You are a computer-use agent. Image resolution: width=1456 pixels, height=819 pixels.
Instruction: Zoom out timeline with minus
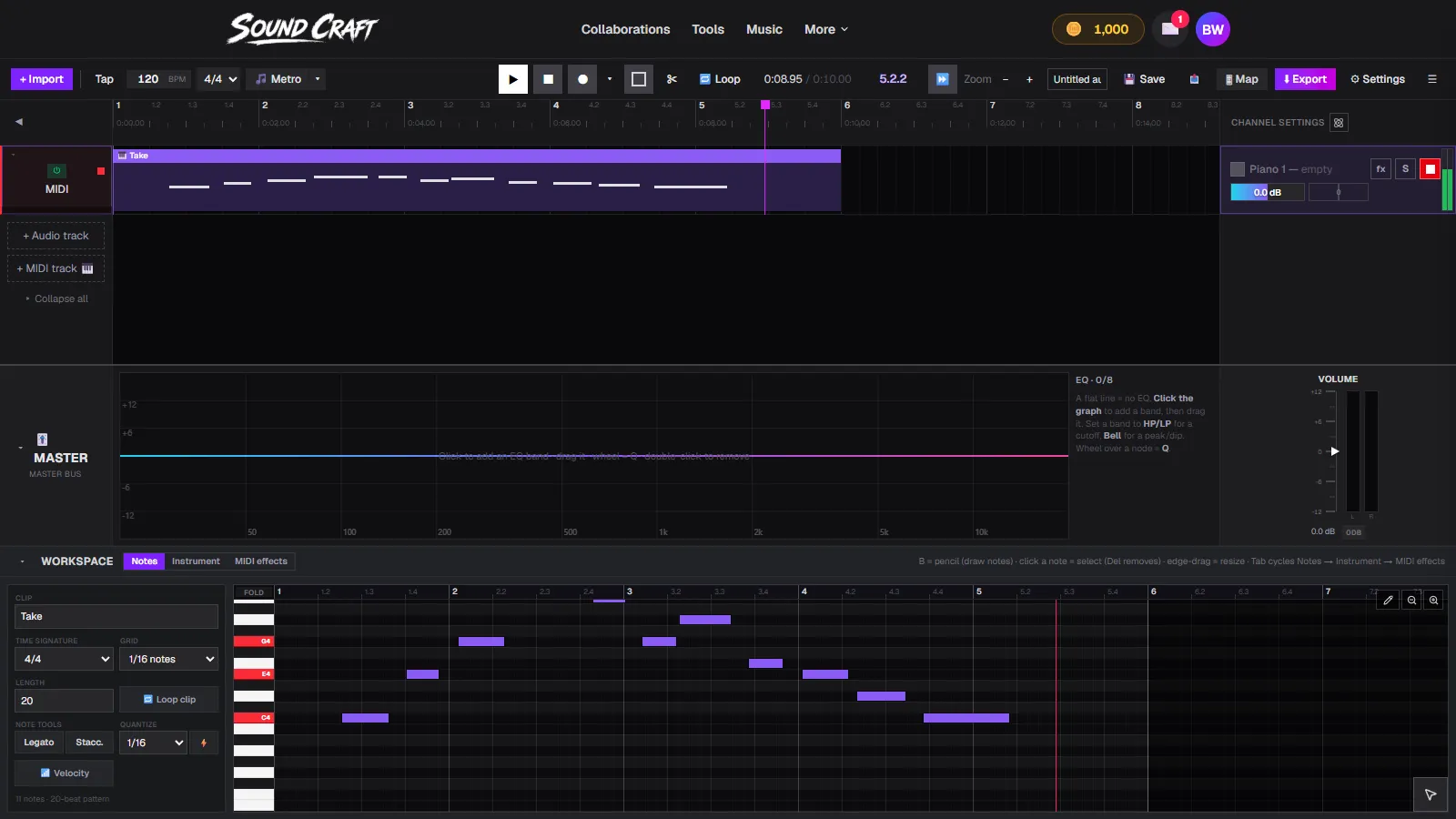point(1006,79)
